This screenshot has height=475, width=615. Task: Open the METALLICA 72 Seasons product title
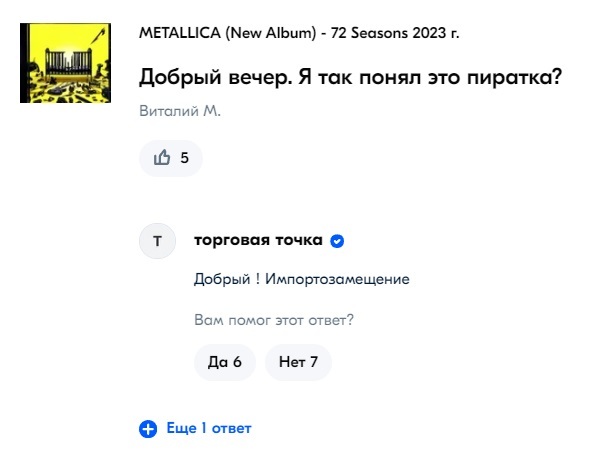[x=299, y=33]
